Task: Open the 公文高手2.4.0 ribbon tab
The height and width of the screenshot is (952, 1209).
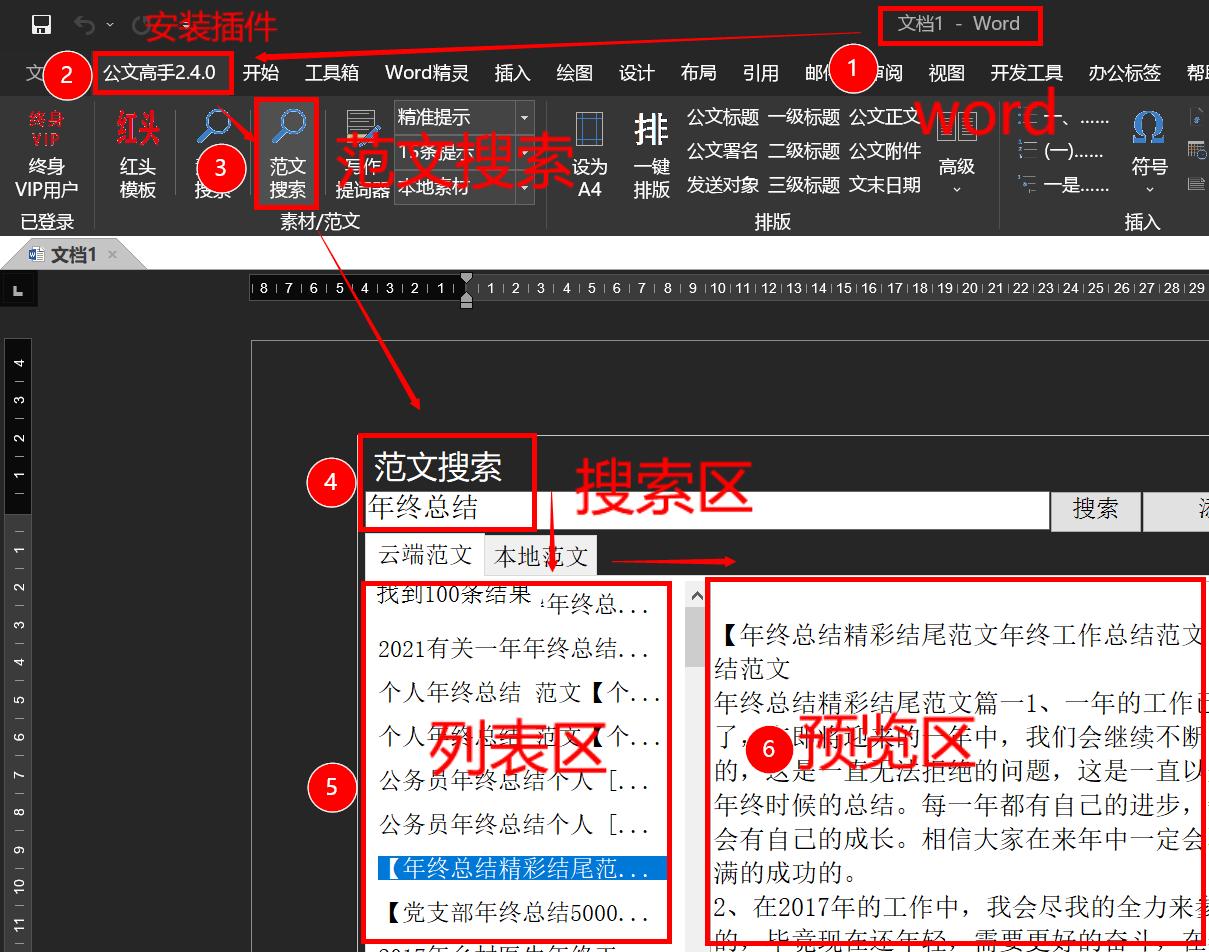Action: point(160,73)
